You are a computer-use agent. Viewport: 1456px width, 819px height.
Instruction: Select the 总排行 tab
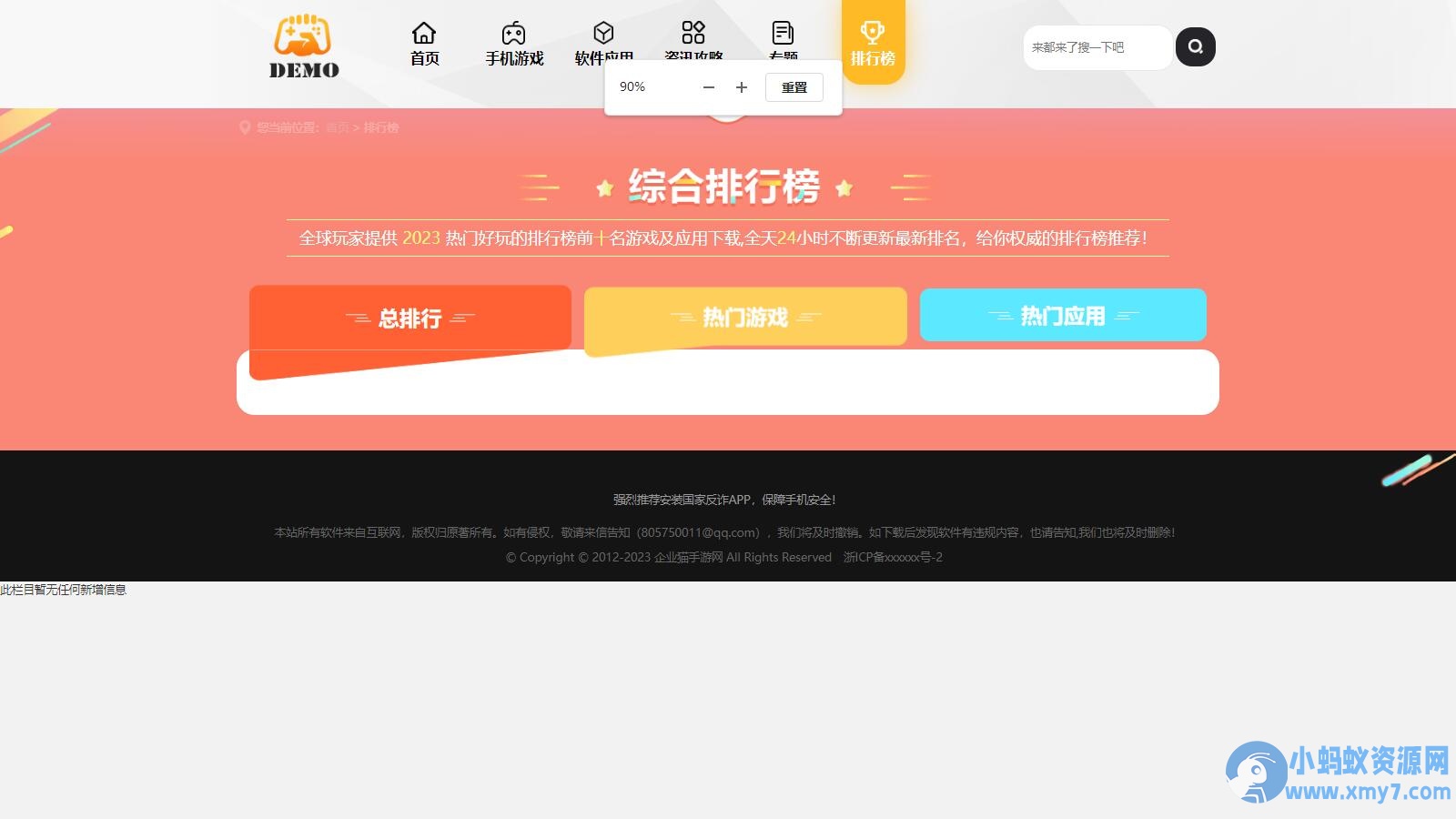point(410,318)
